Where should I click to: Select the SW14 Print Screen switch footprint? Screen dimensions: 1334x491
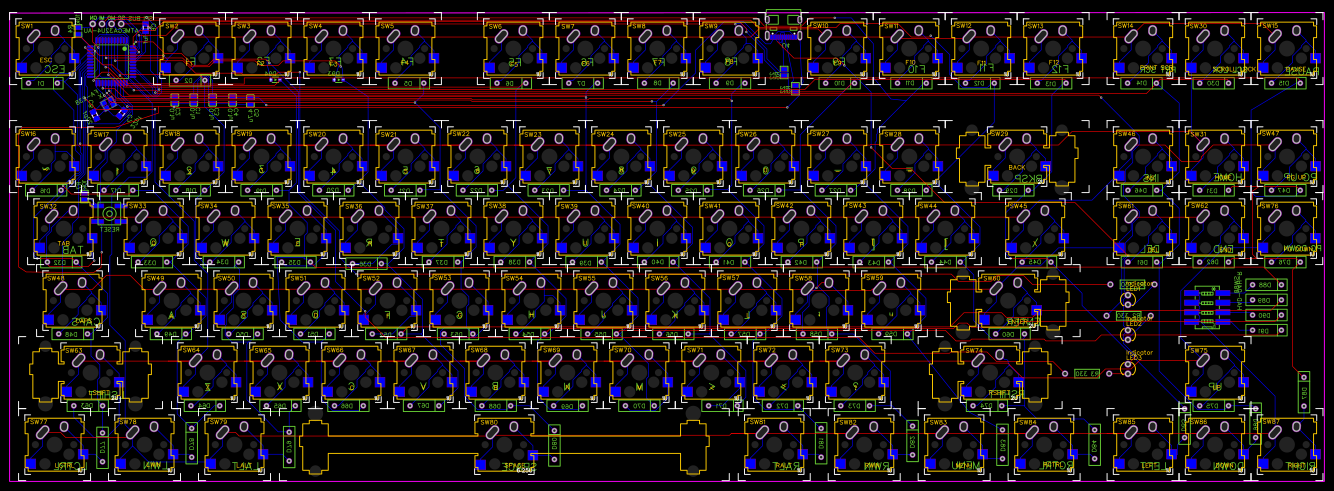pyautogui.click(x=1143, y=49)
